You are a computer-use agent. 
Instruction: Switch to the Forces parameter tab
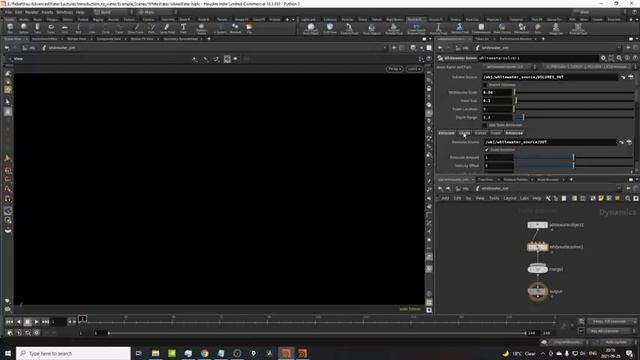tap(481, 133)
